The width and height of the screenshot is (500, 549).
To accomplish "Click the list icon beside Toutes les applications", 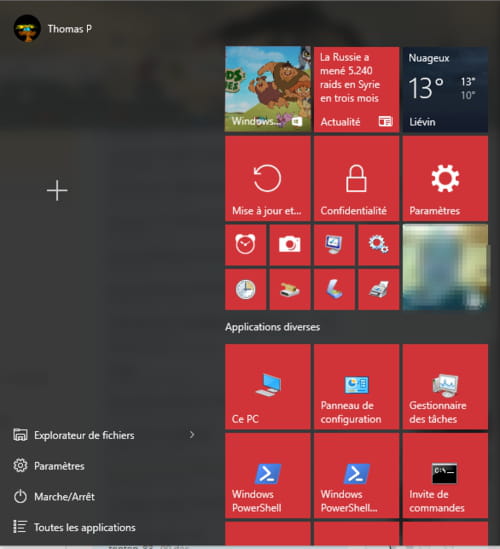I will coord(20,527).
